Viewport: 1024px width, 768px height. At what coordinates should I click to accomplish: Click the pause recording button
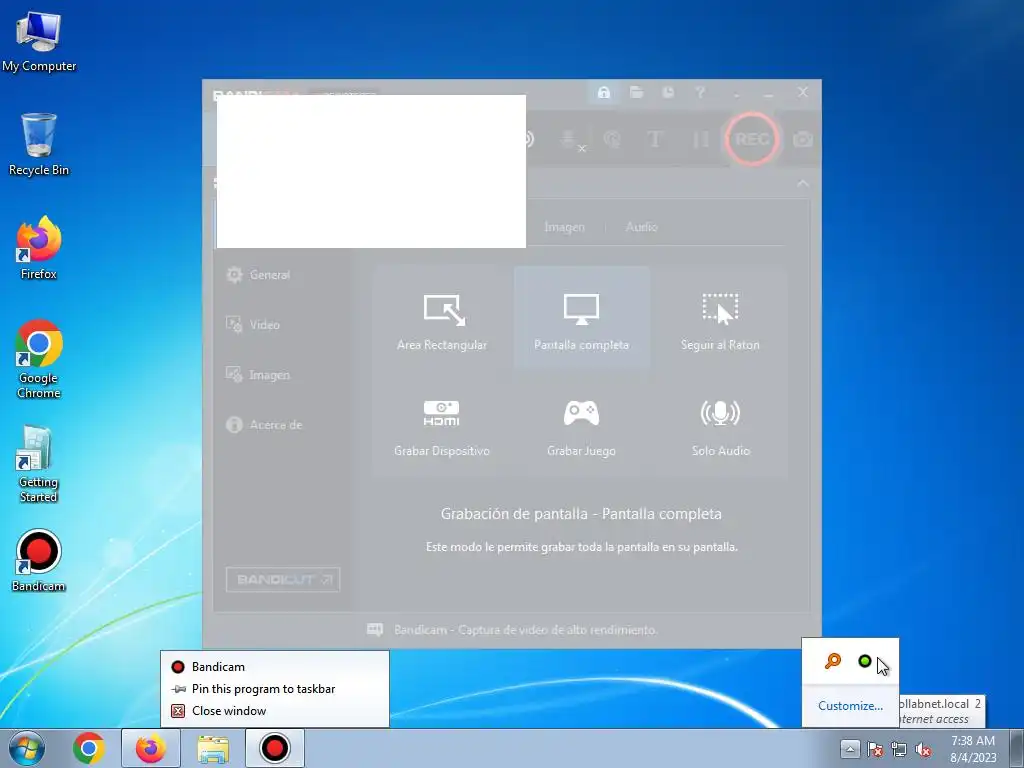coord(700,139)
